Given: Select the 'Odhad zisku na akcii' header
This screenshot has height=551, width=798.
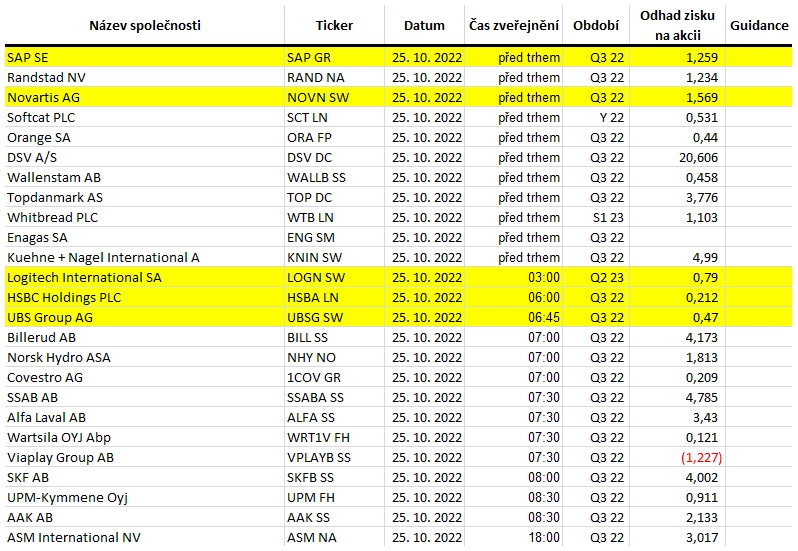Looking at the screenshot, I should coord(677,25).
